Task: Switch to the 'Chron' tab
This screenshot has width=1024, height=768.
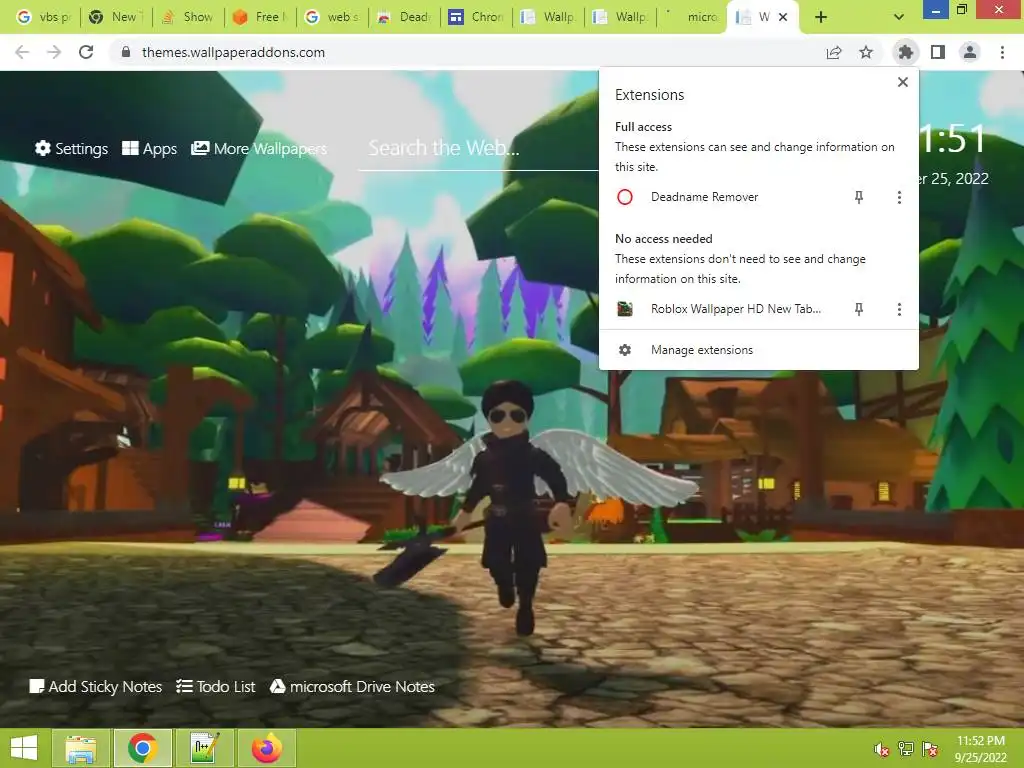Action: coord(476,17)
